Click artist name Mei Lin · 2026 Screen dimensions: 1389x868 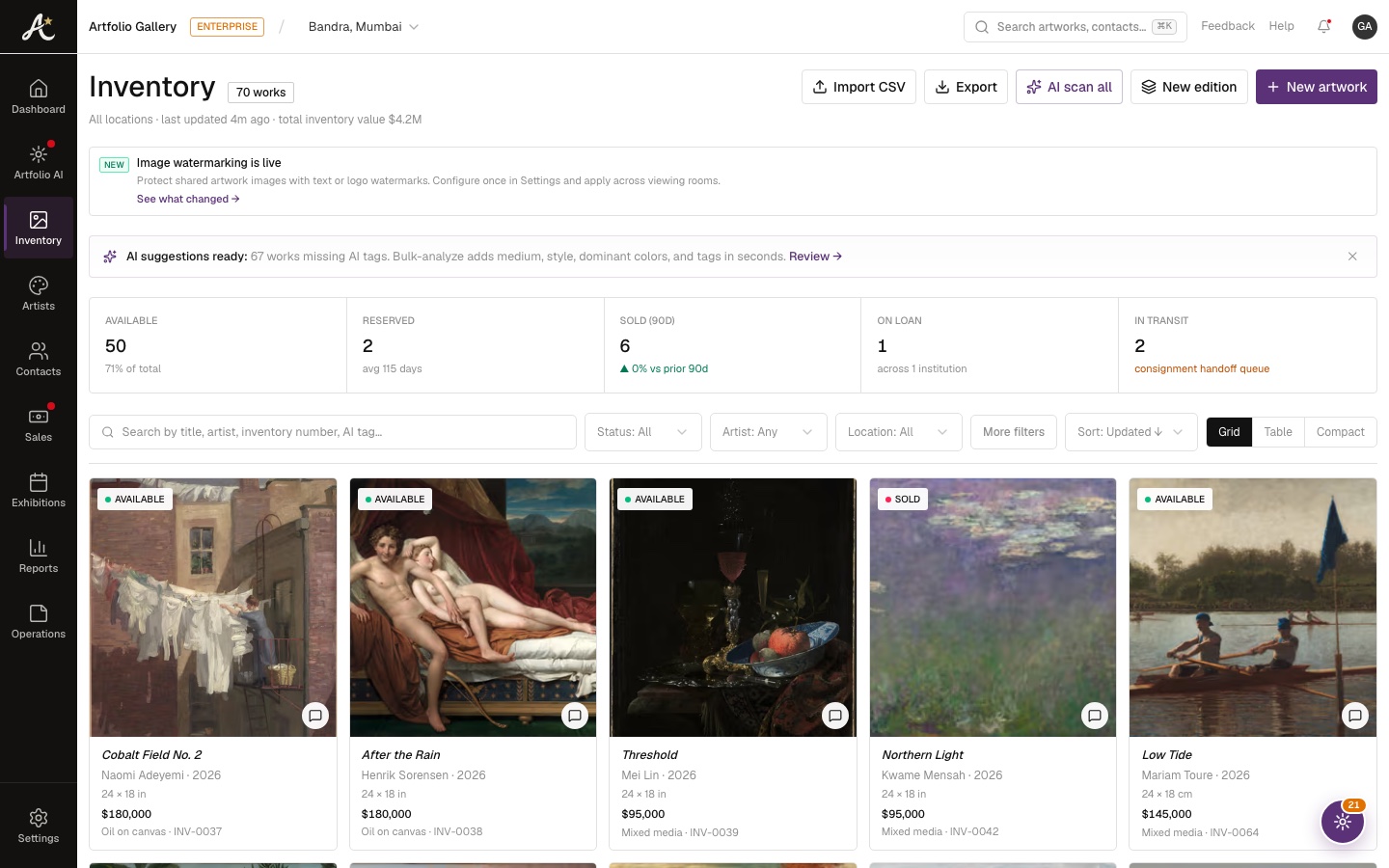pyautogui.click(x=659, y=775)
